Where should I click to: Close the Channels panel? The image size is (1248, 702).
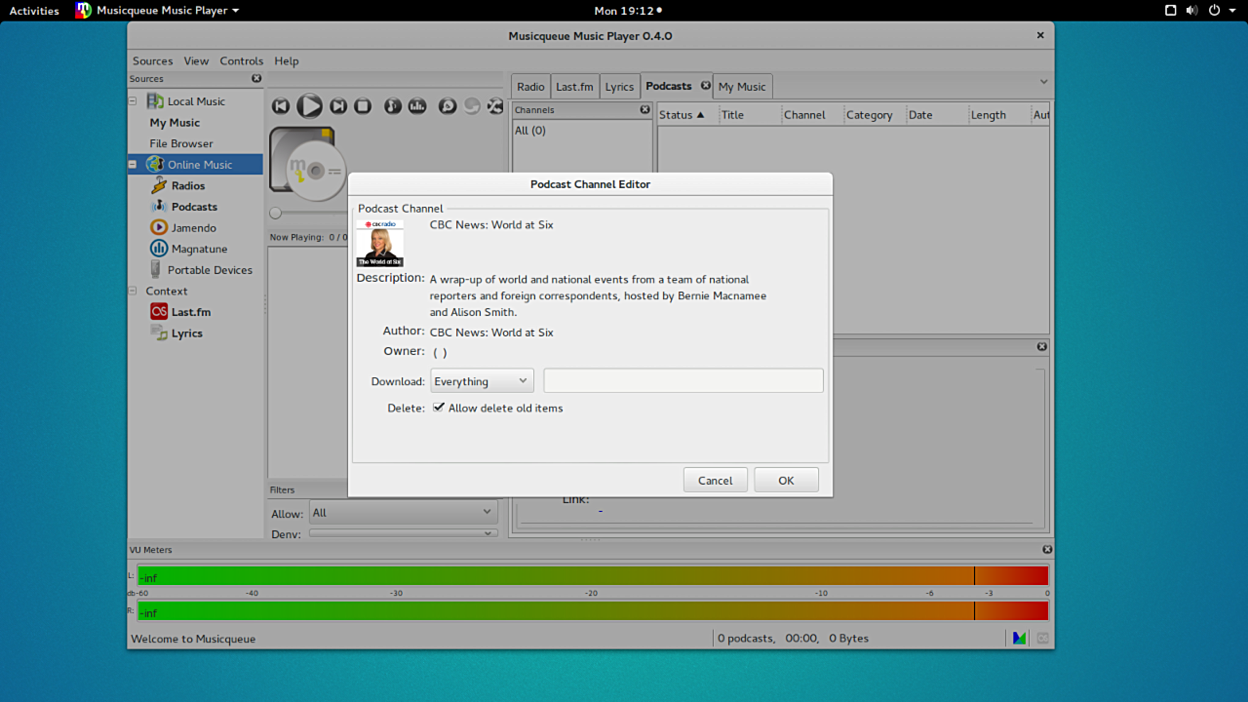[645, 110]
